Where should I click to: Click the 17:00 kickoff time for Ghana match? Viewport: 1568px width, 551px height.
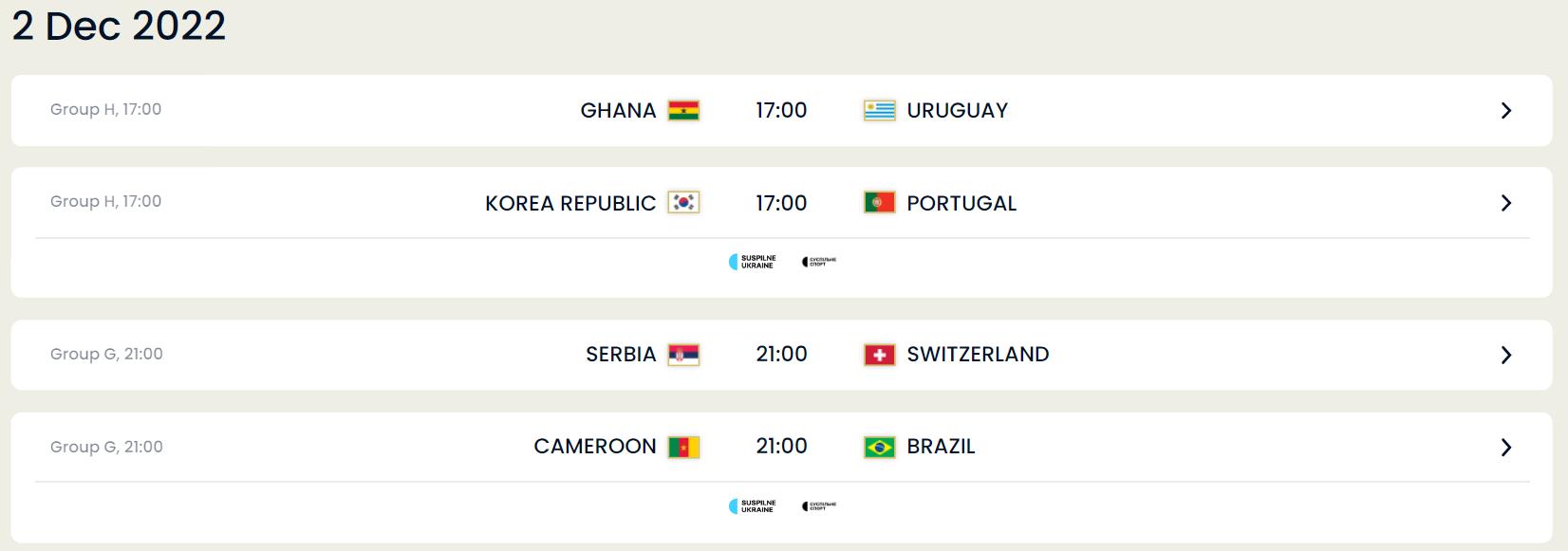(781, 110)
